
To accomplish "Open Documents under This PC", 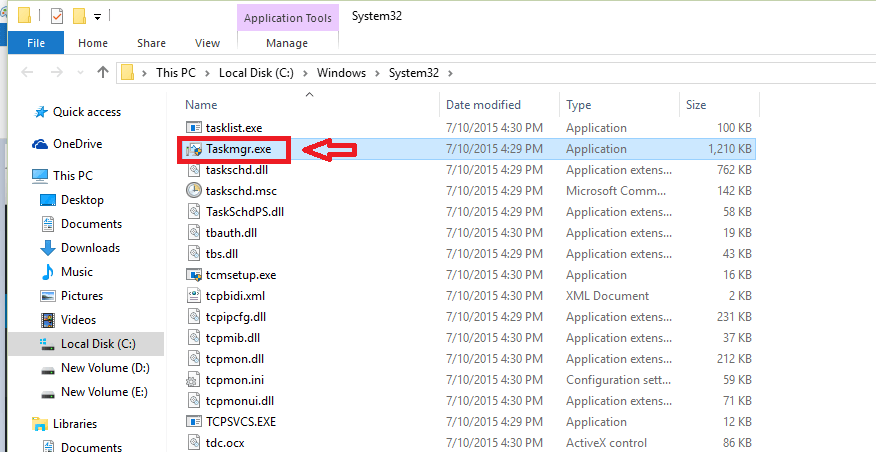I will click(x=91, y=224).
